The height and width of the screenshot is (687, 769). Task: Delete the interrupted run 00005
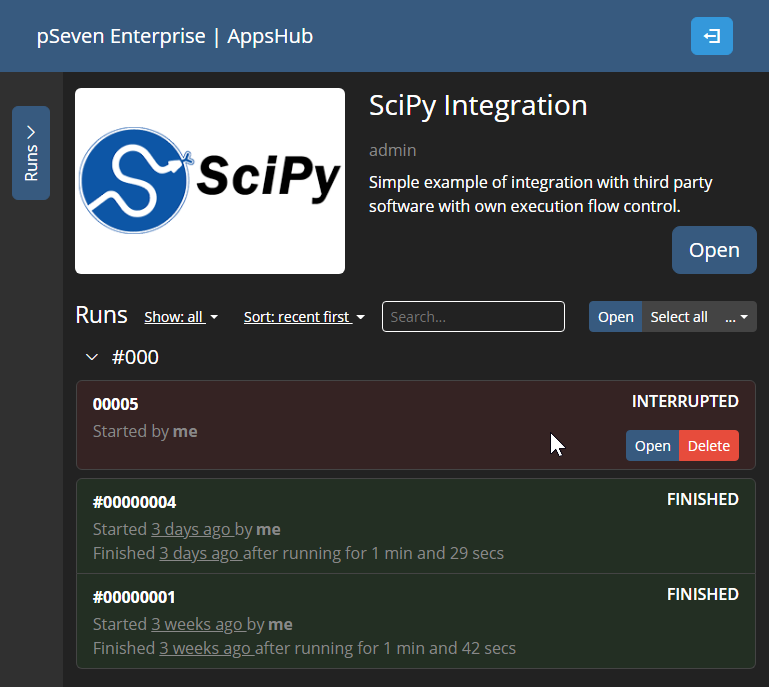click(708, 446)
